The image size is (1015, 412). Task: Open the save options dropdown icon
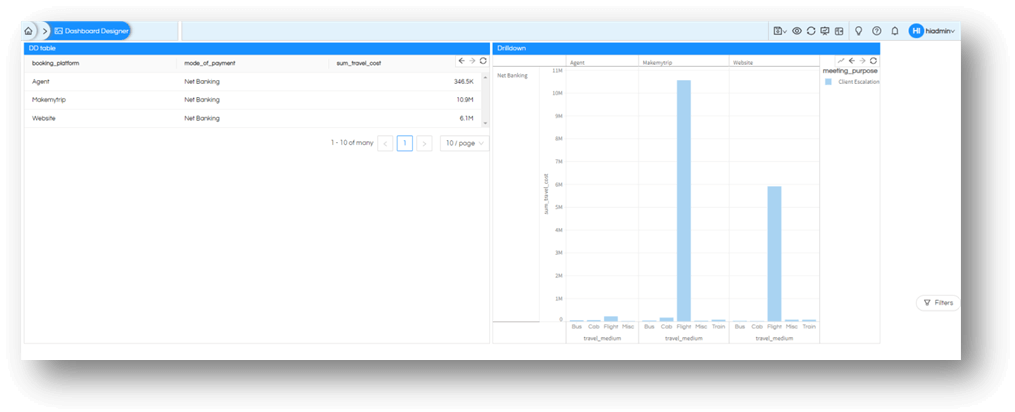780,30
